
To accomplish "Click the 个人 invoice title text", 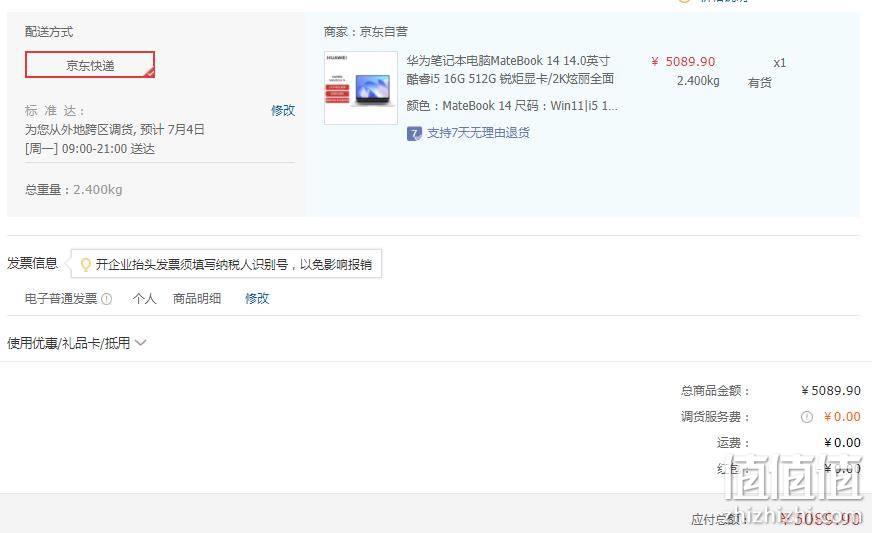I will click(x=144, y=299).
